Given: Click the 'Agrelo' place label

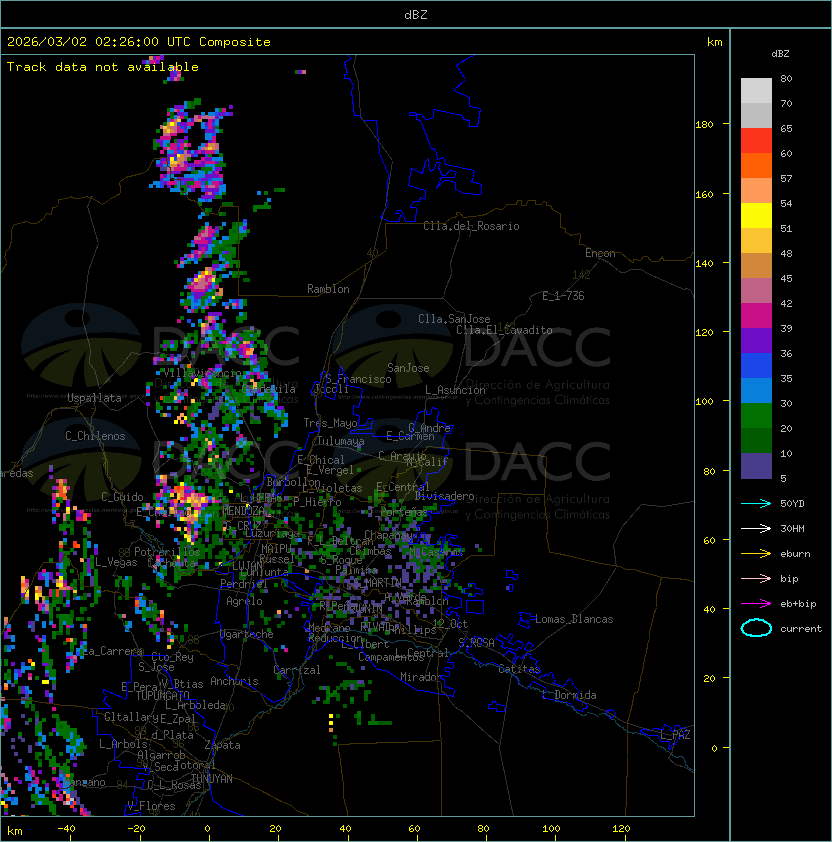Looking at the screenshot, I should coord(244,601).
